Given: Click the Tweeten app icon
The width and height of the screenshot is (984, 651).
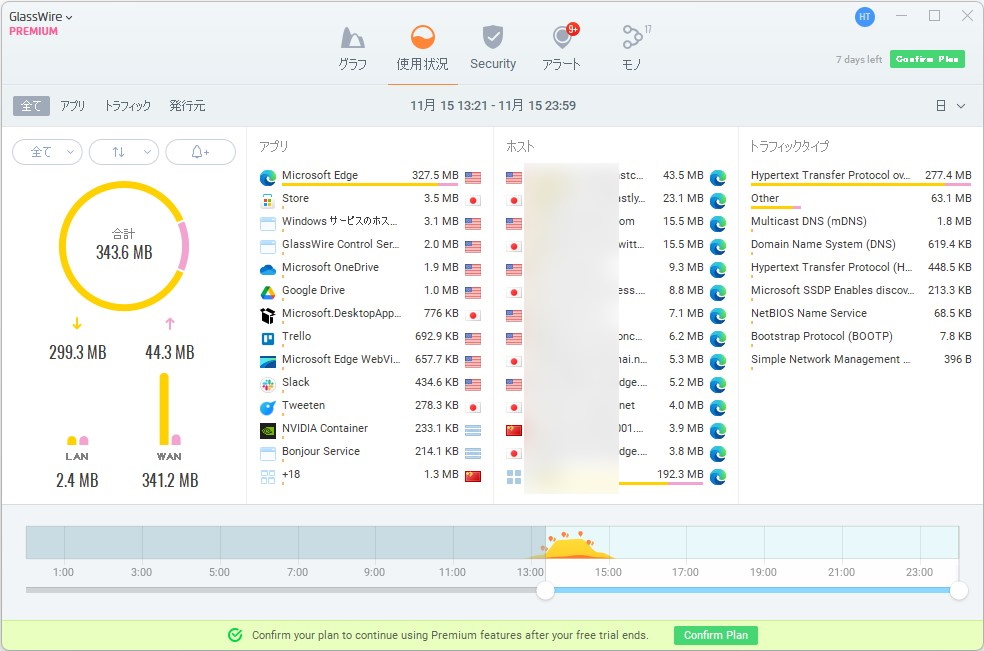Looking at the screenshot, I should pos(268,408).
